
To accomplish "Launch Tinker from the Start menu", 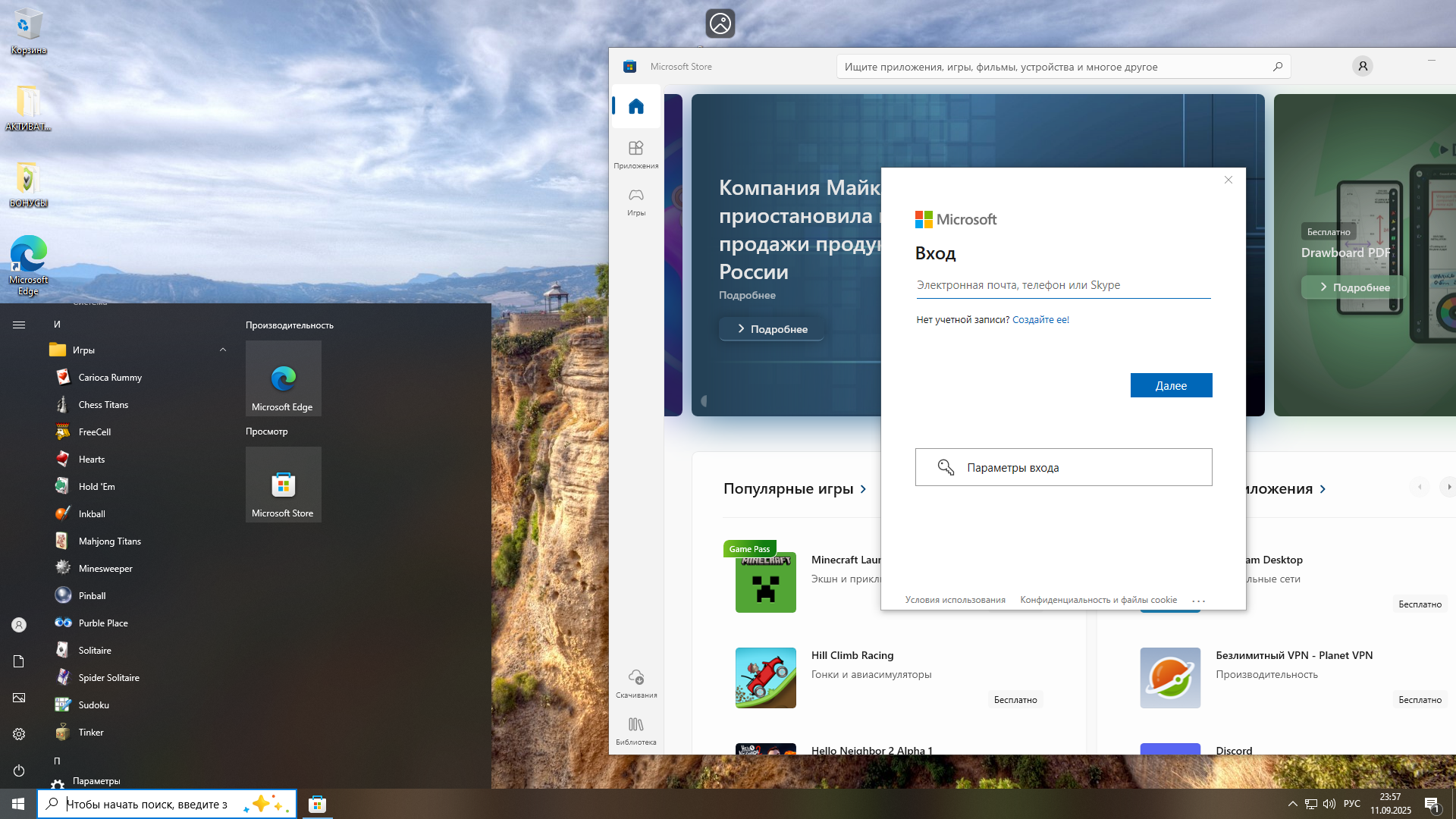I will click(136, 733).
